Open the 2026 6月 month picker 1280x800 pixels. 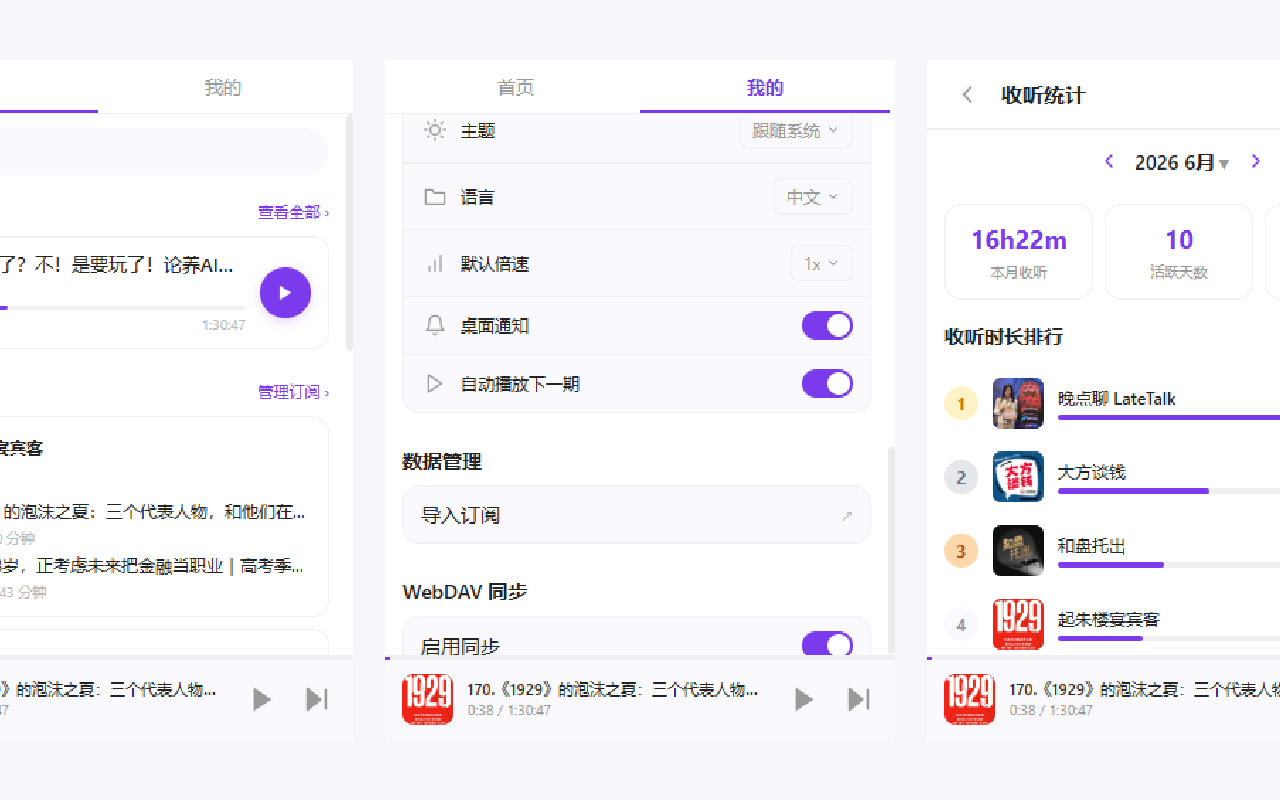tap(1182, 162)
